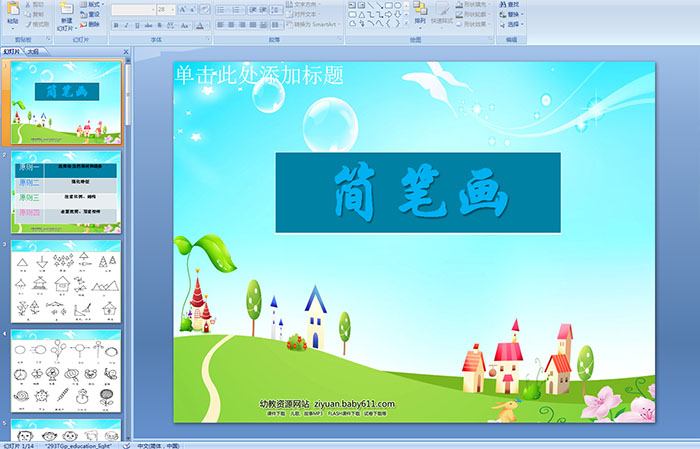This screenshot has height=449, width=700.
Task: Open Quick Styles (快速样式) gallery
Action: 442,15
